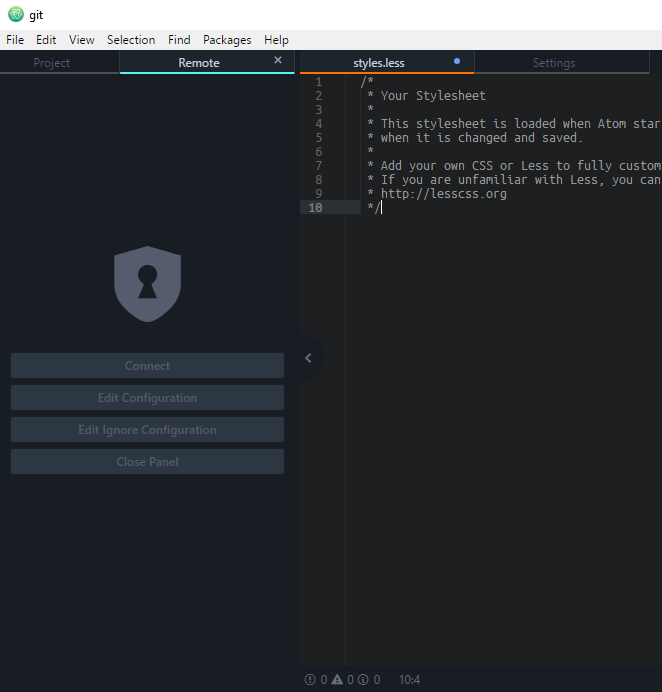The height and width of the screenshot is (692, 662).
Task: Click the text "Your Stylesheet" on line 2
Action: click(433, 95)
